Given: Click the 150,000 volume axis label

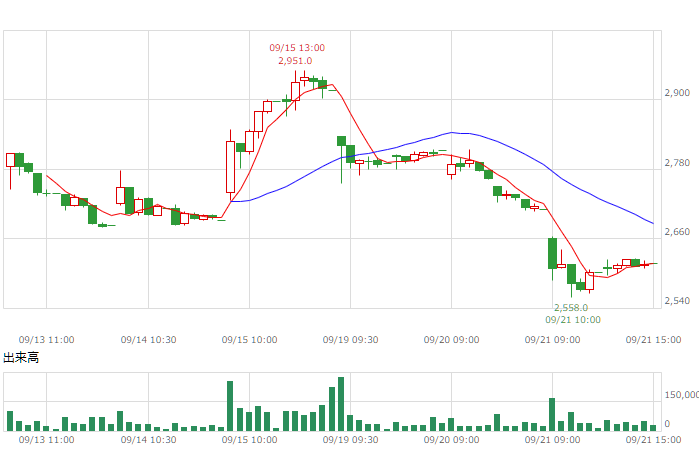Looking at the screenshot, I should (682, 395).
